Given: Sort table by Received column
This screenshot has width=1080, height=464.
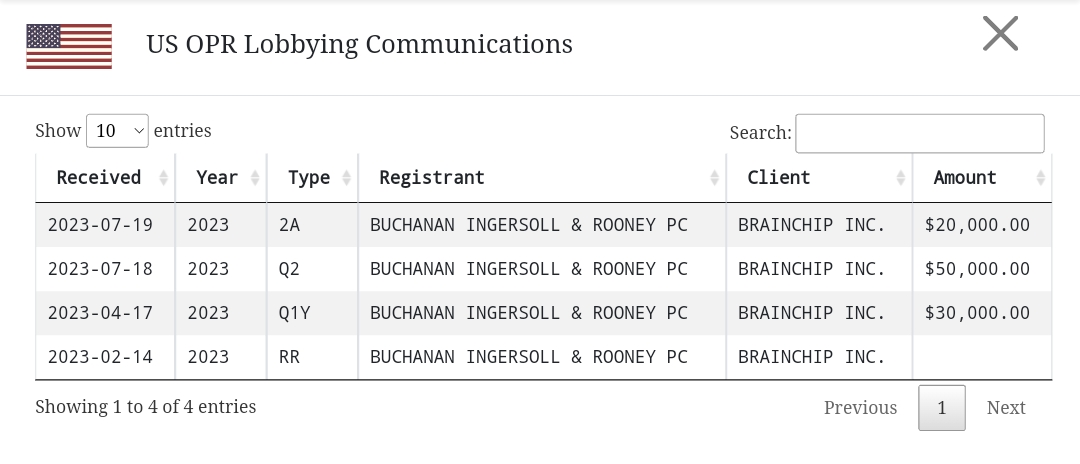Looking at the screenshot, I should 105,178.
